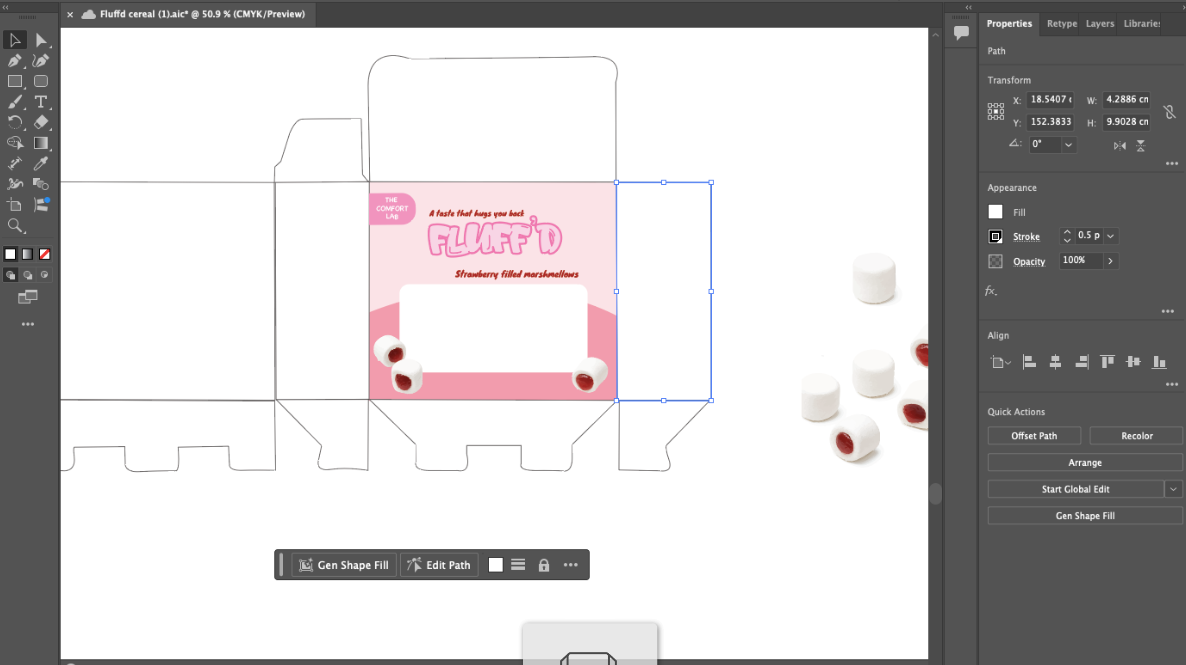Align objects to horizontal left

coord(1029,362)
